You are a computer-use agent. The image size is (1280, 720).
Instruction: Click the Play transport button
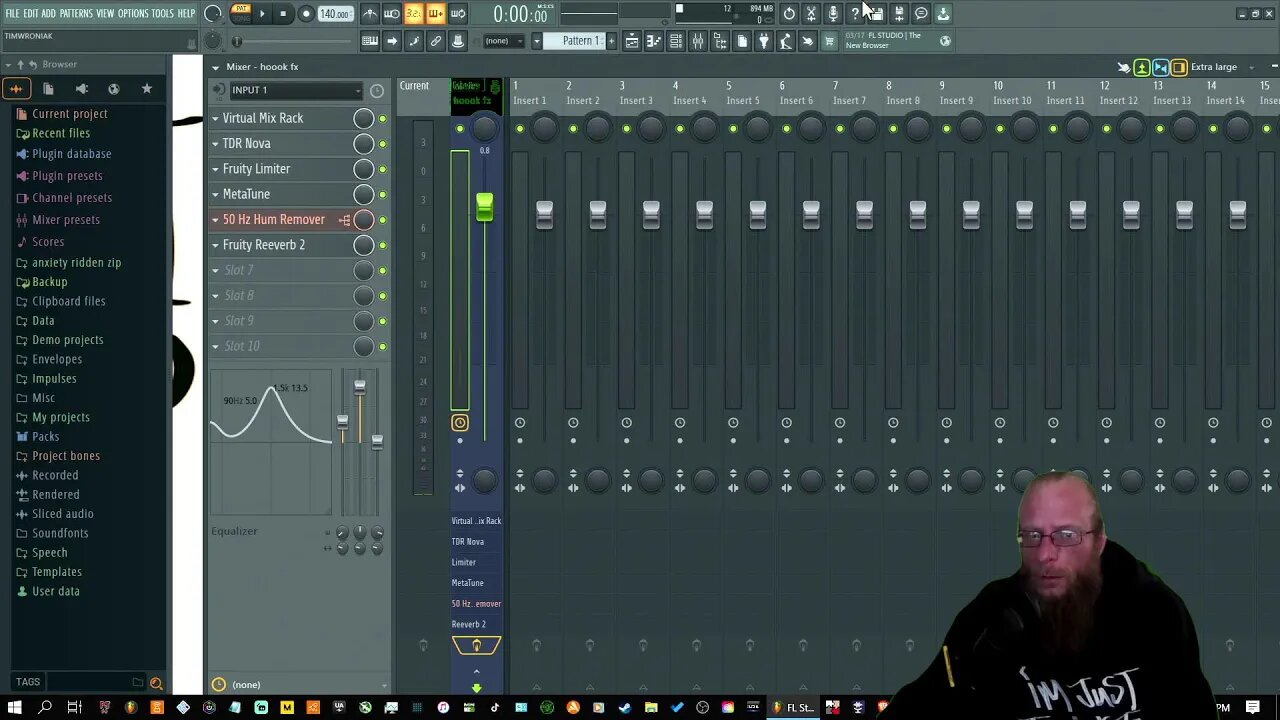262,14
